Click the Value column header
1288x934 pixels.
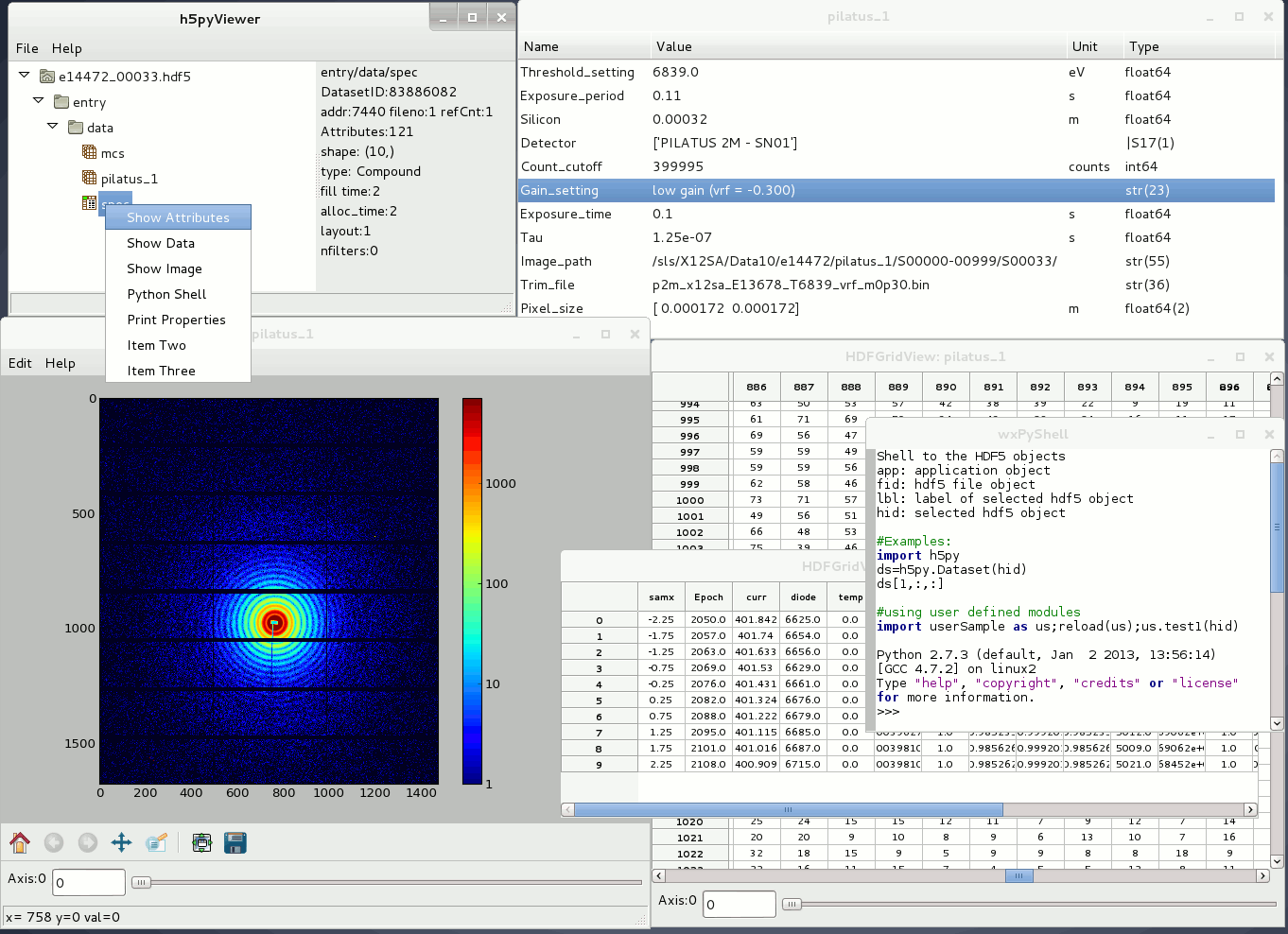[x=673, y=46]
